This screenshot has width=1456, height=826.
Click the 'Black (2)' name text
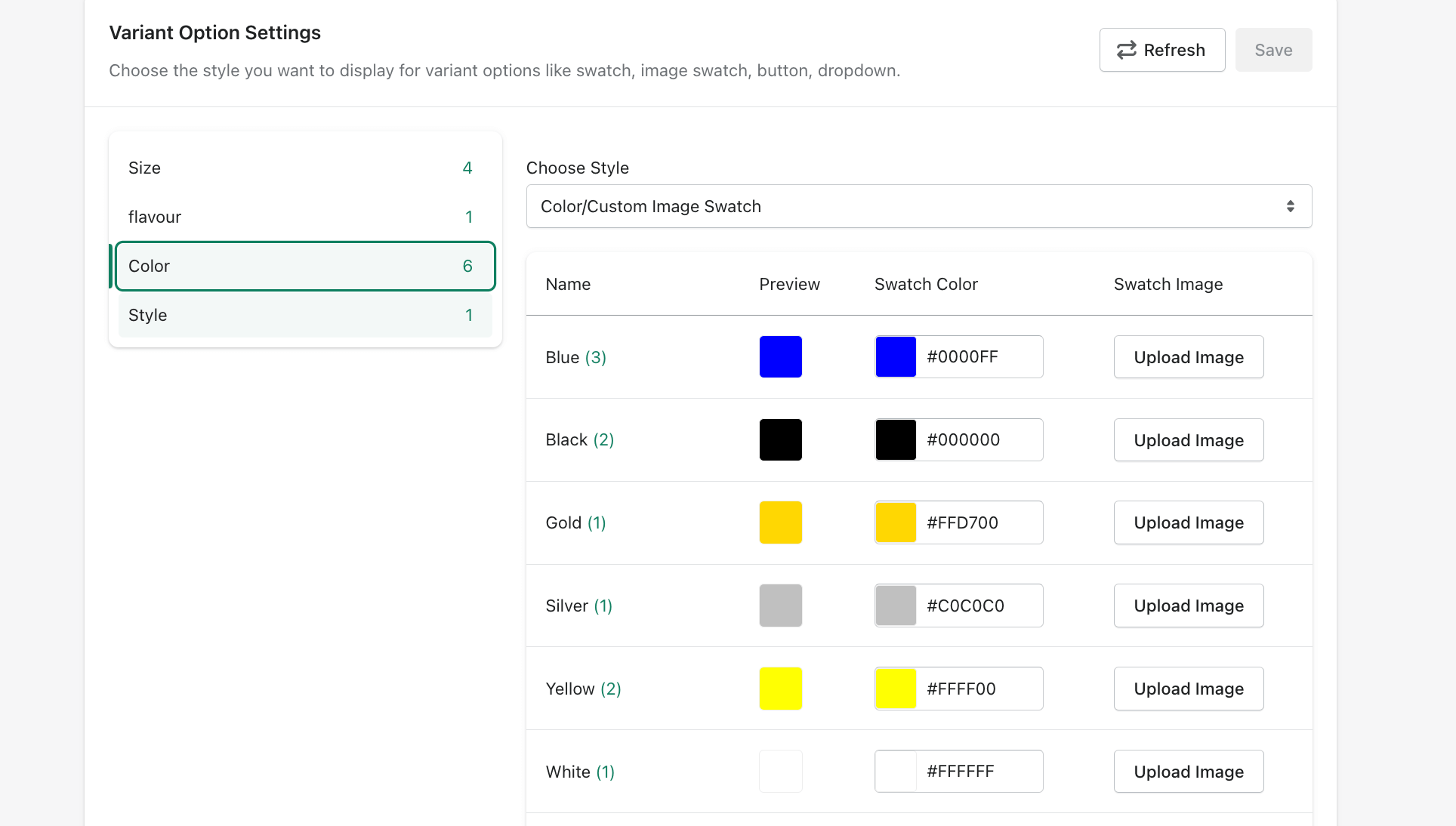click(x=580, y=439)
